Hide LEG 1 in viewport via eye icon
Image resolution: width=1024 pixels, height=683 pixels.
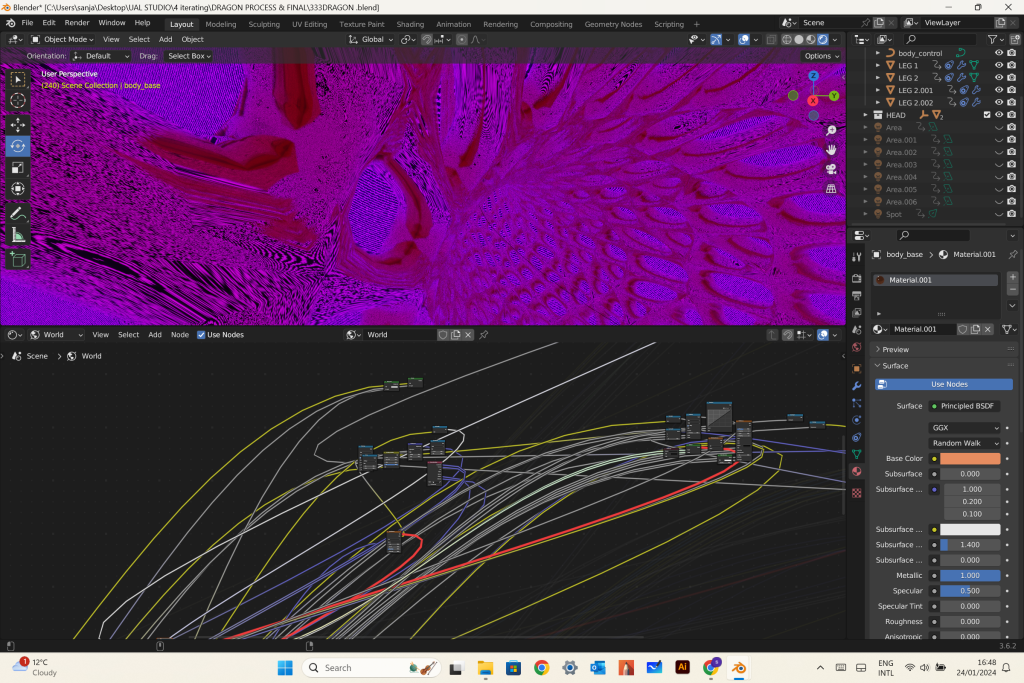(999, 65)
